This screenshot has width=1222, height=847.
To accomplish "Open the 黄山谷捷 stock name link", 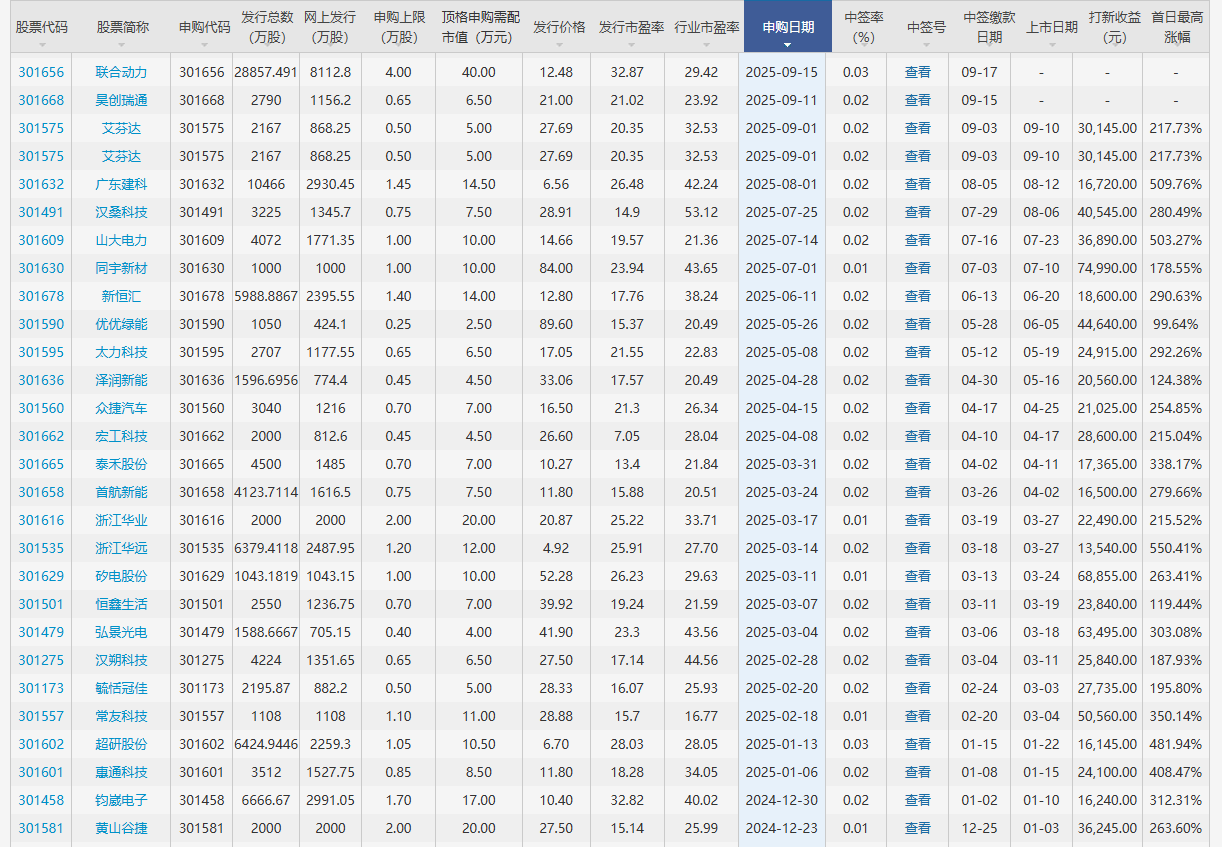I will coord(121,828).
